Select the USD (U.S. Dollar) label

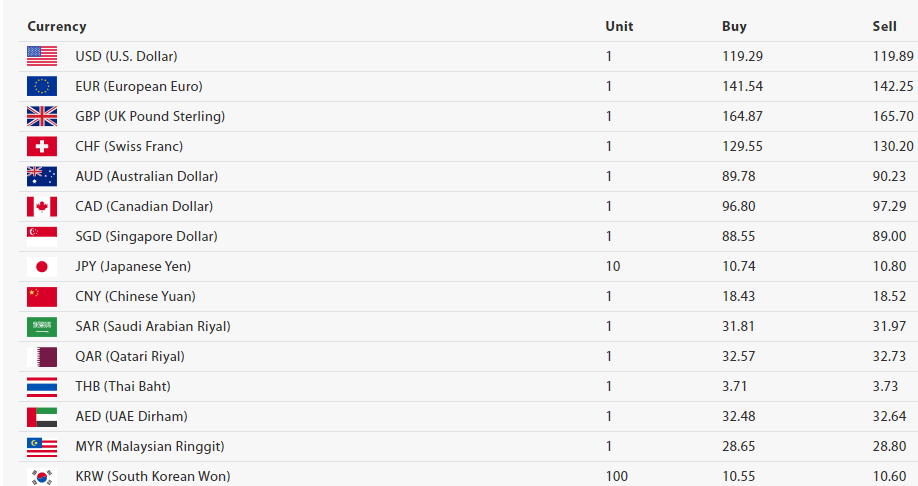(x=126, y=56)
